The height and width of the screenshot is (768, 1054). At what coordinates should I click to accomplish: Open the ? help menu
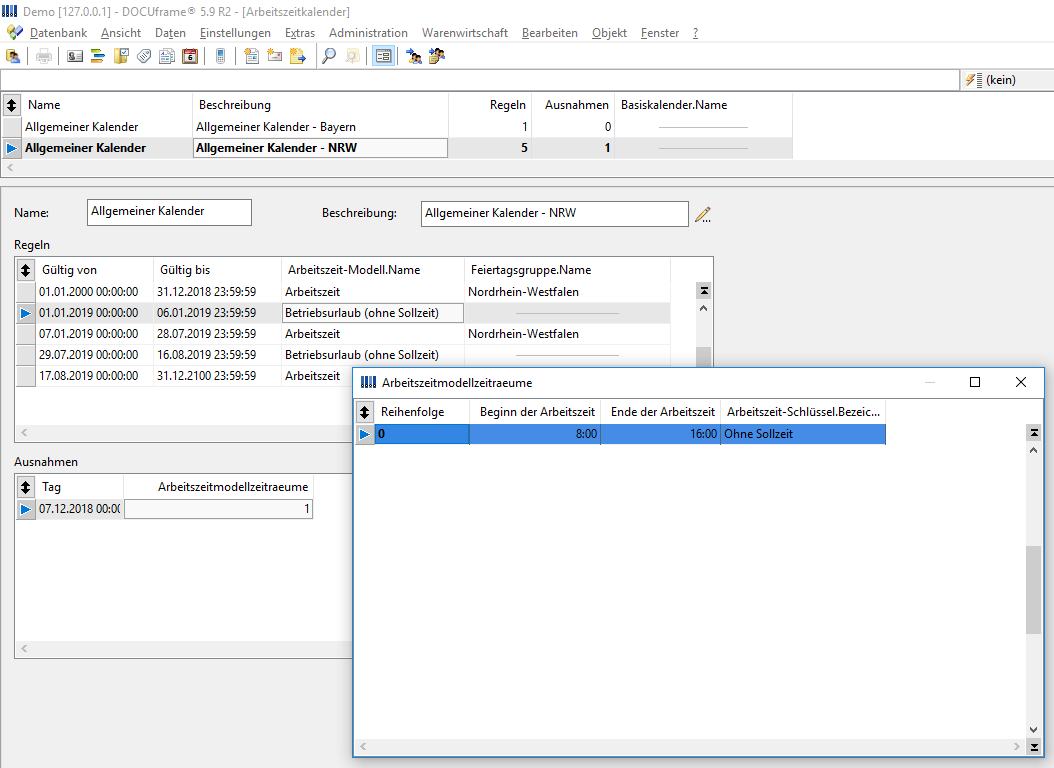[695, 33]
